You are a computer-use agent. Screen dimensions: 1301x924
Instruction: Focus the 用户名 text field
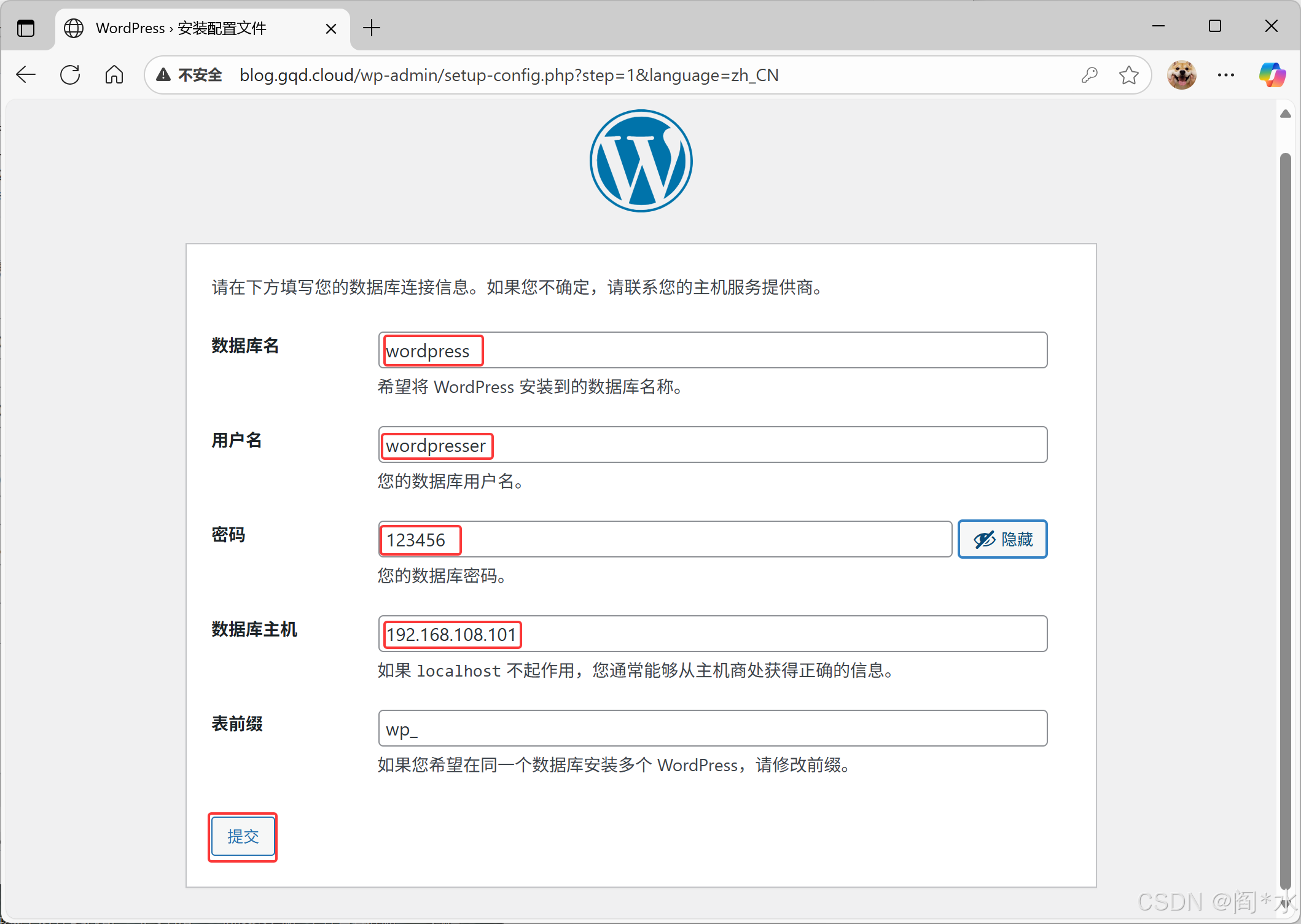click(713, 445)
